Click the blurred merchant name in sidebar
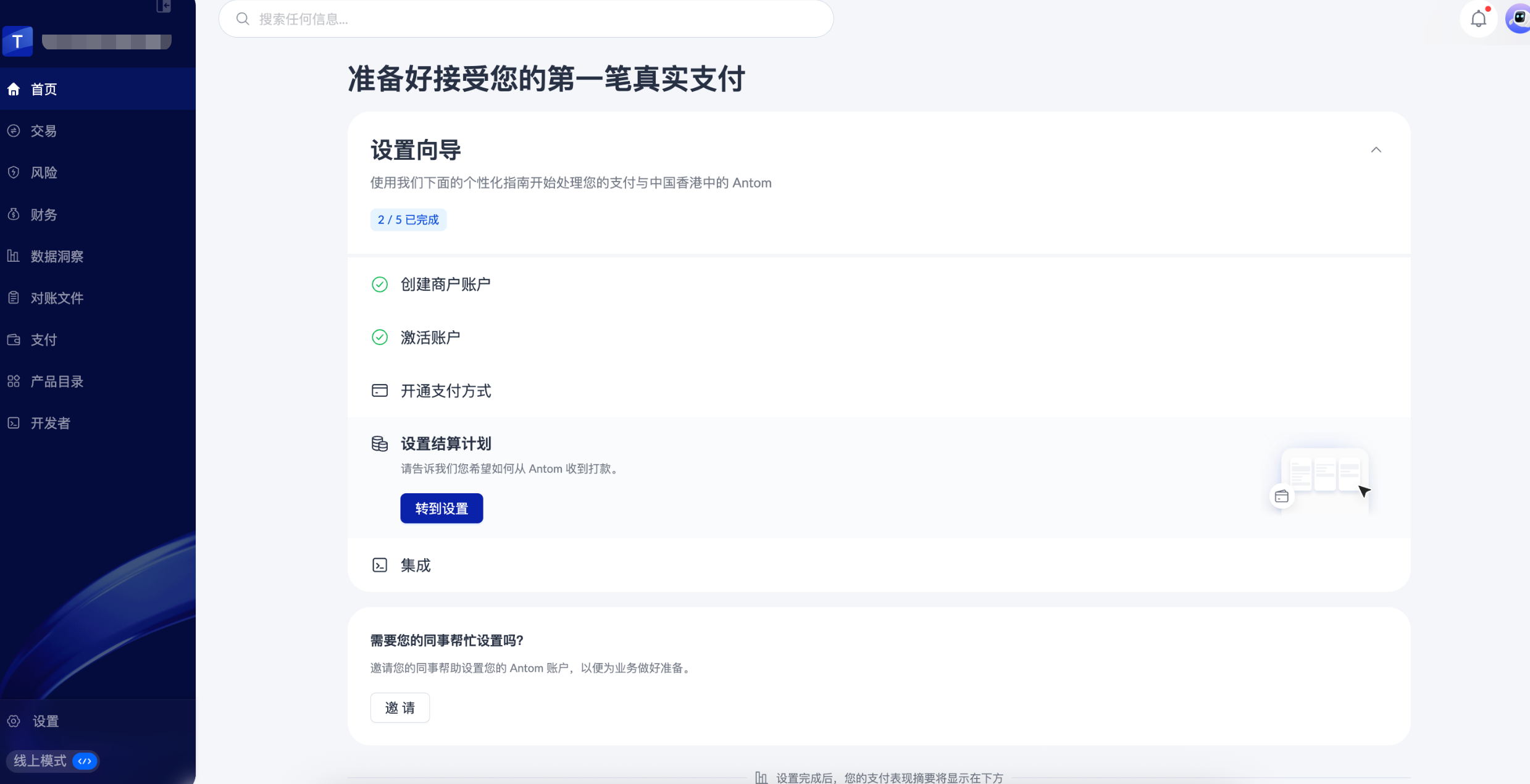1530x784 pixels. (106, 41)
